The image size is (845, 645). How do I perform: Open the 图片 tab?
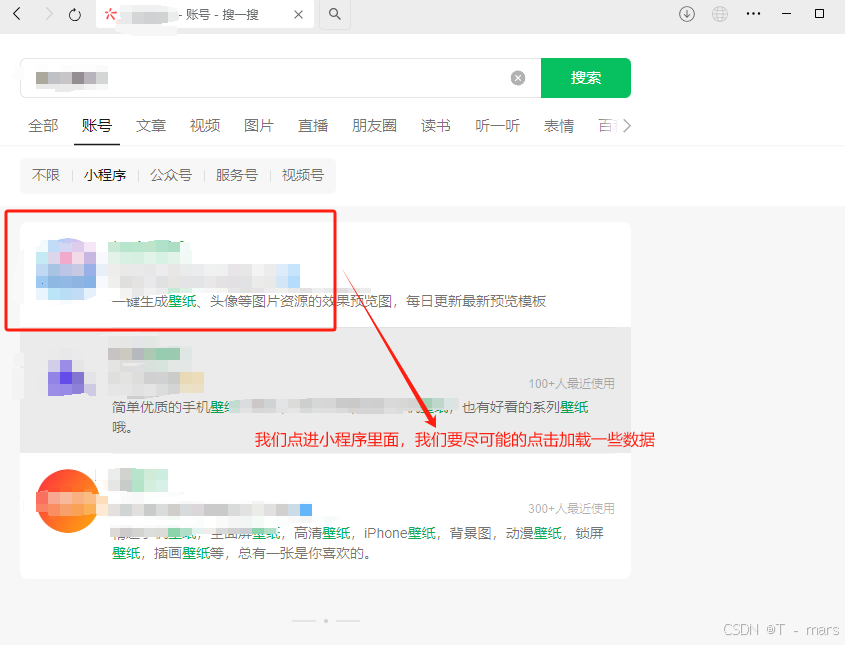(259, 126)
